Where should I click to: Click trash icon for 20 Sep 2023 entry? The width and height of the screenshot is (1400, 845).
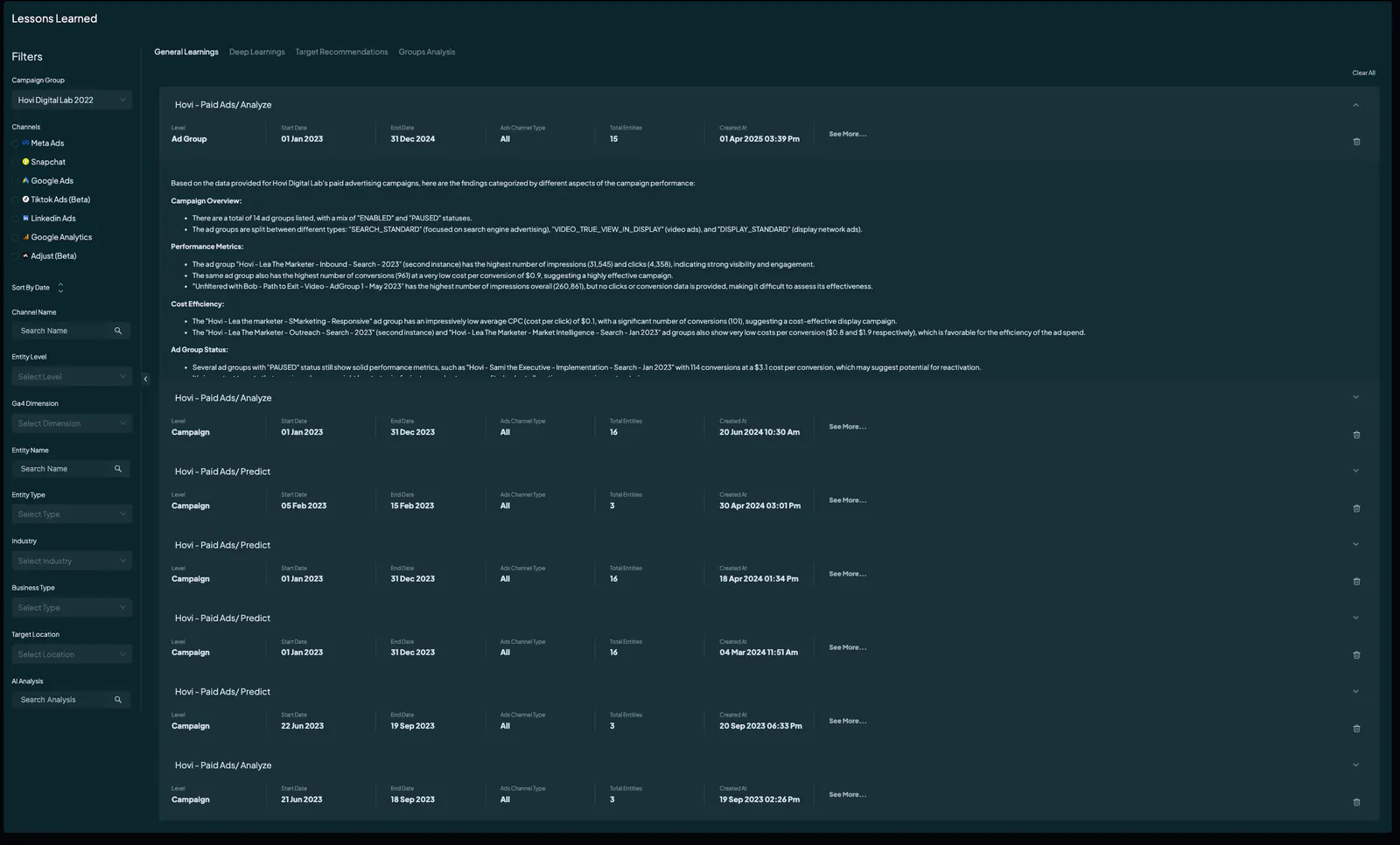[1356, 729]
